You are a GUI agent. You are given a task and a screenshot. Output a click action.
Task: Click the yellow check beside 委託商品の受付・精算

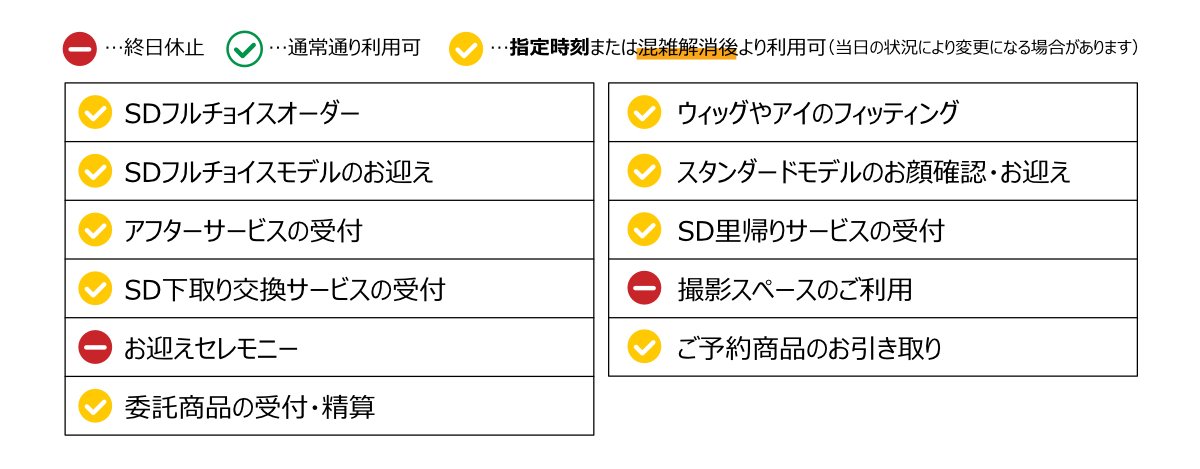[95, 407]
